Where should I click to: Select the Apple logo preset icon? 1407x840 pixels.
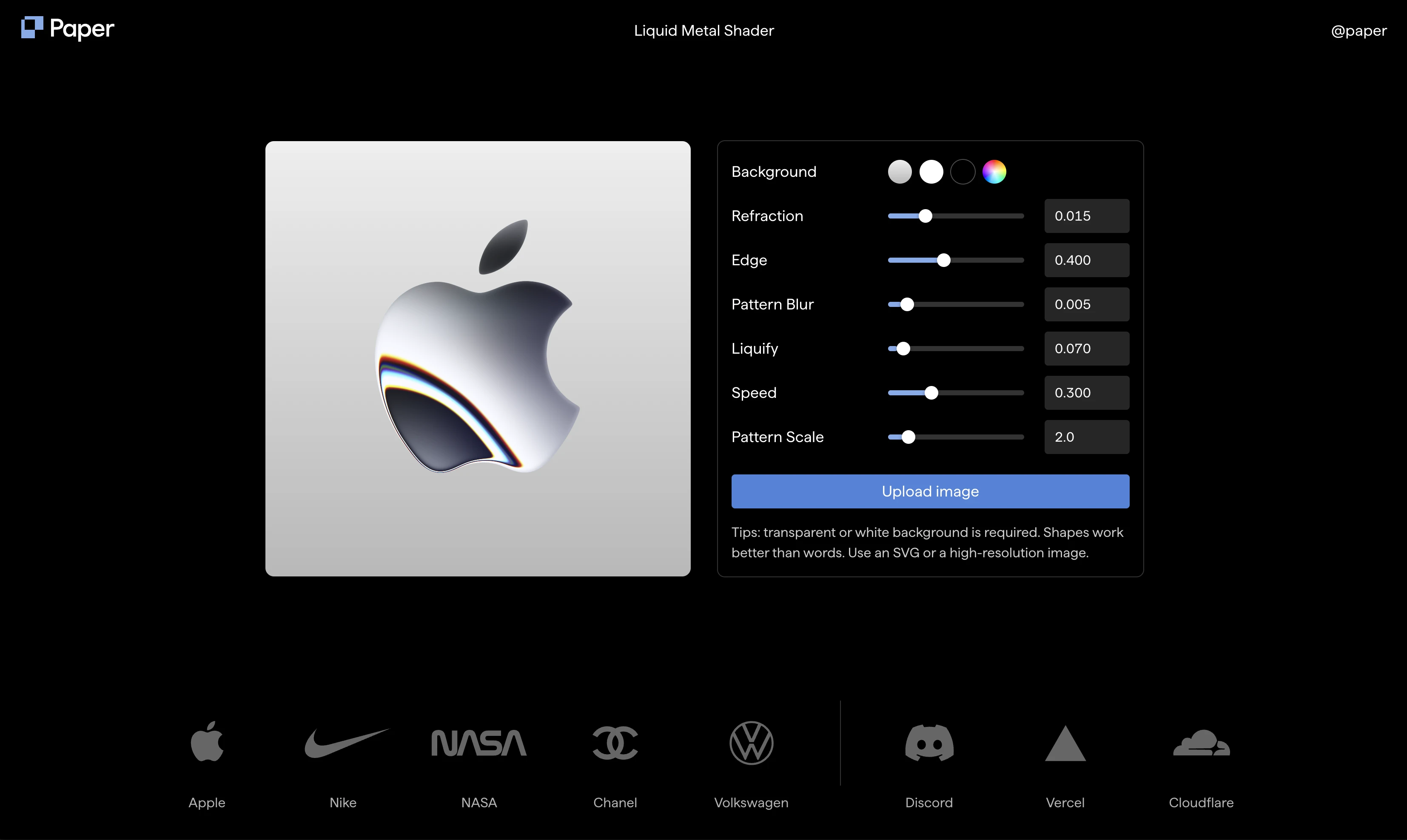pyautogui.click(x=207, y=741)
